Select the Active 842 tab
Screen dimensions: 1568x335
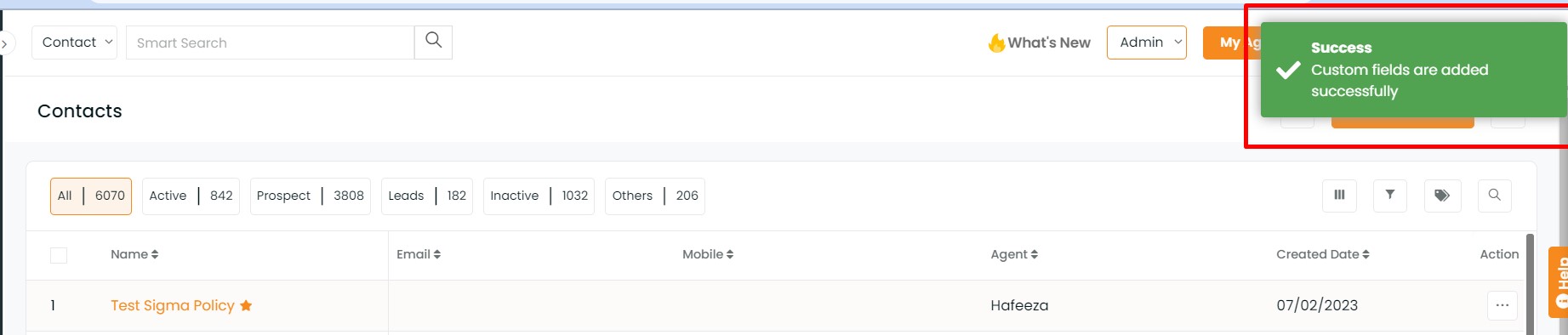click(191, 196)
